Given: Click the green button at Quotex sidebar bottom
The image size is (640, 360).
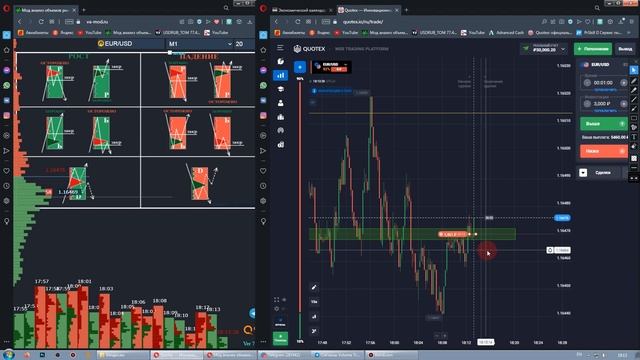Looking at the screenshot, I should (280, 338).
